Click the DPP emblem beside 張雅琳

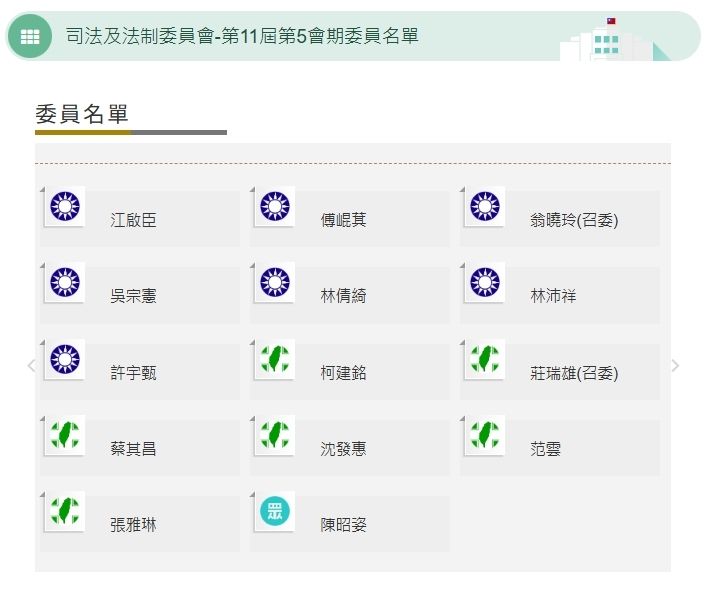pos(65,512)
